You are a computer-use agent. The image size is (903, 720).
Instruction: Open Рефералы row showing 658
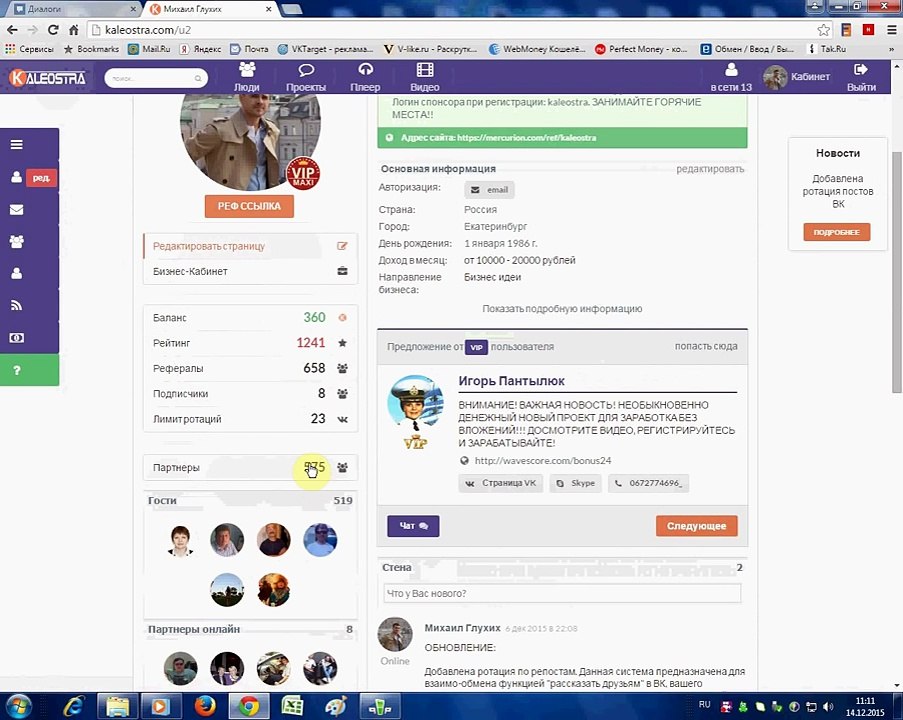(250, 368)
